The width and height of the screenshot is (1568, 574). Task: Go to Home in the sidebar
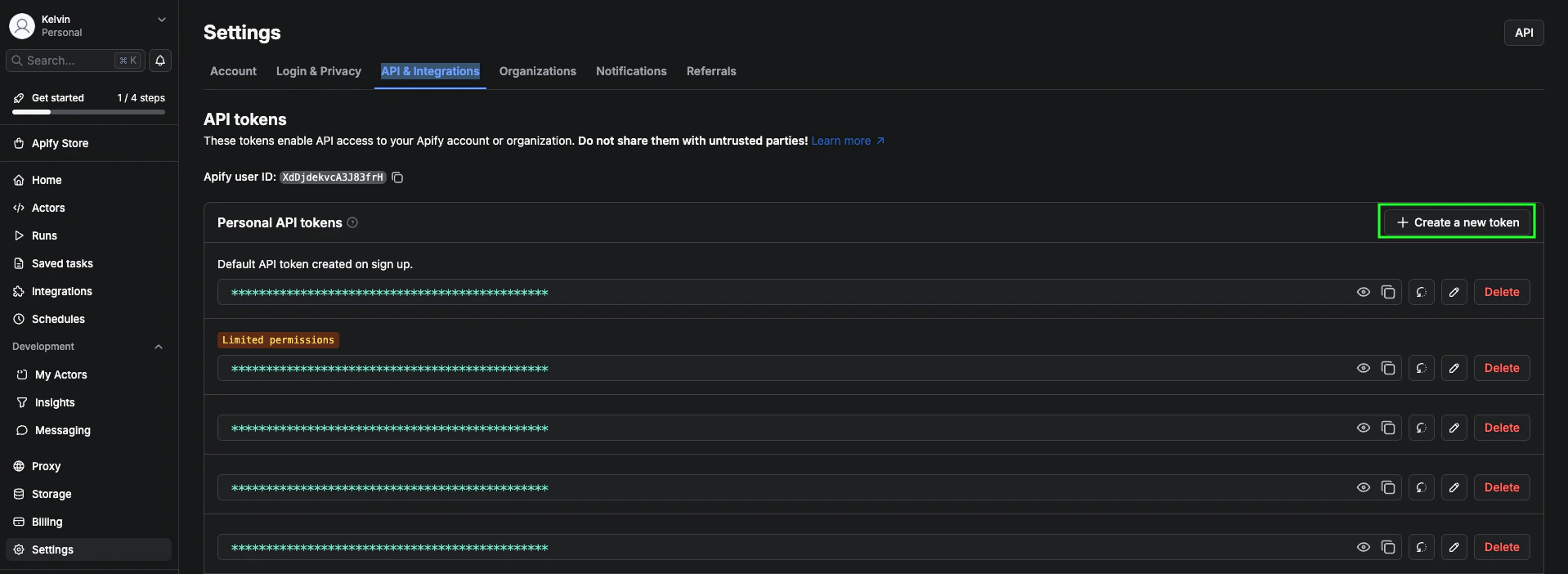(89, 180)
